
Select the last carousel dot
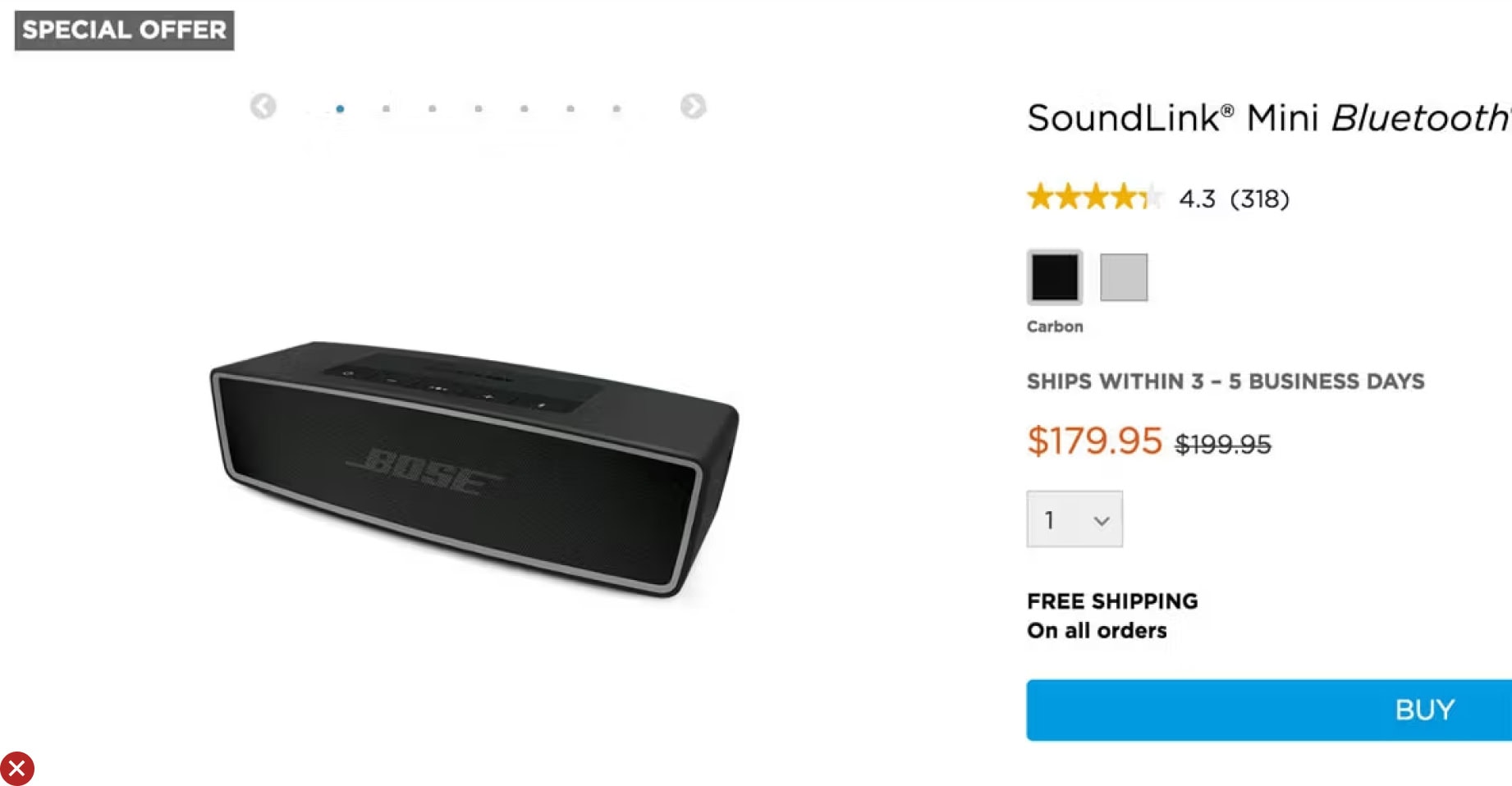(616, 108)
